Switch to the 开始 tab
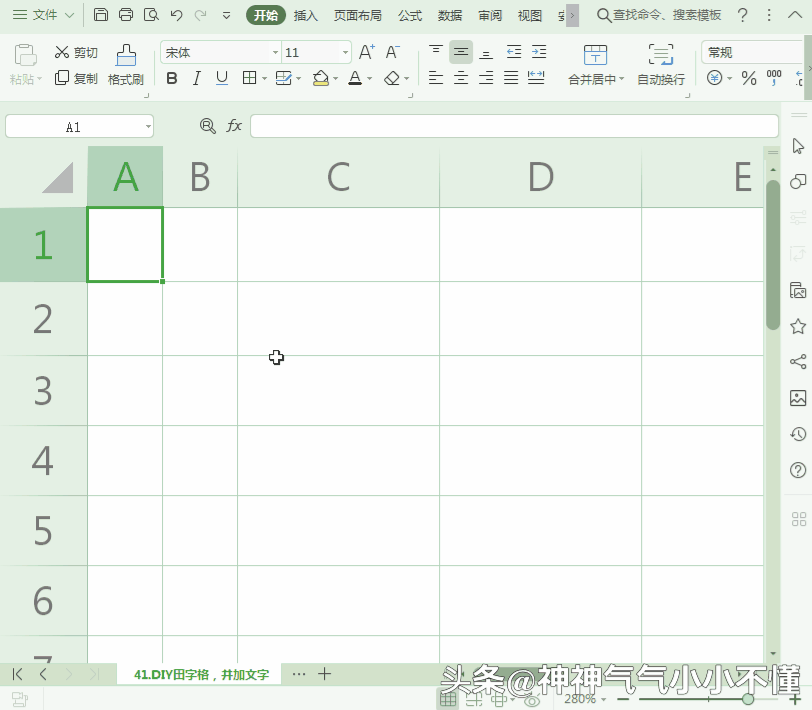 click(266, 16)
